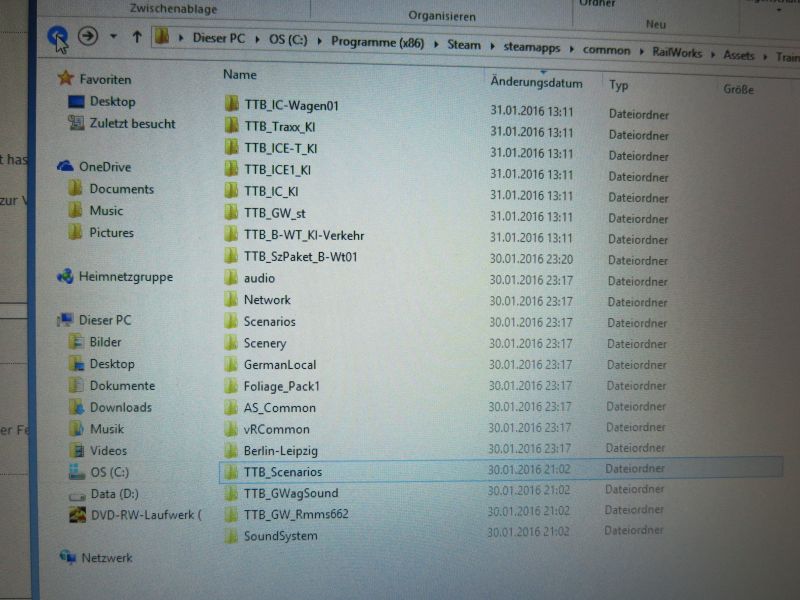Screen dimensions: 800x600
Task: Click folder icon of TTB_Traxx_KI
Action: (231, 125)
